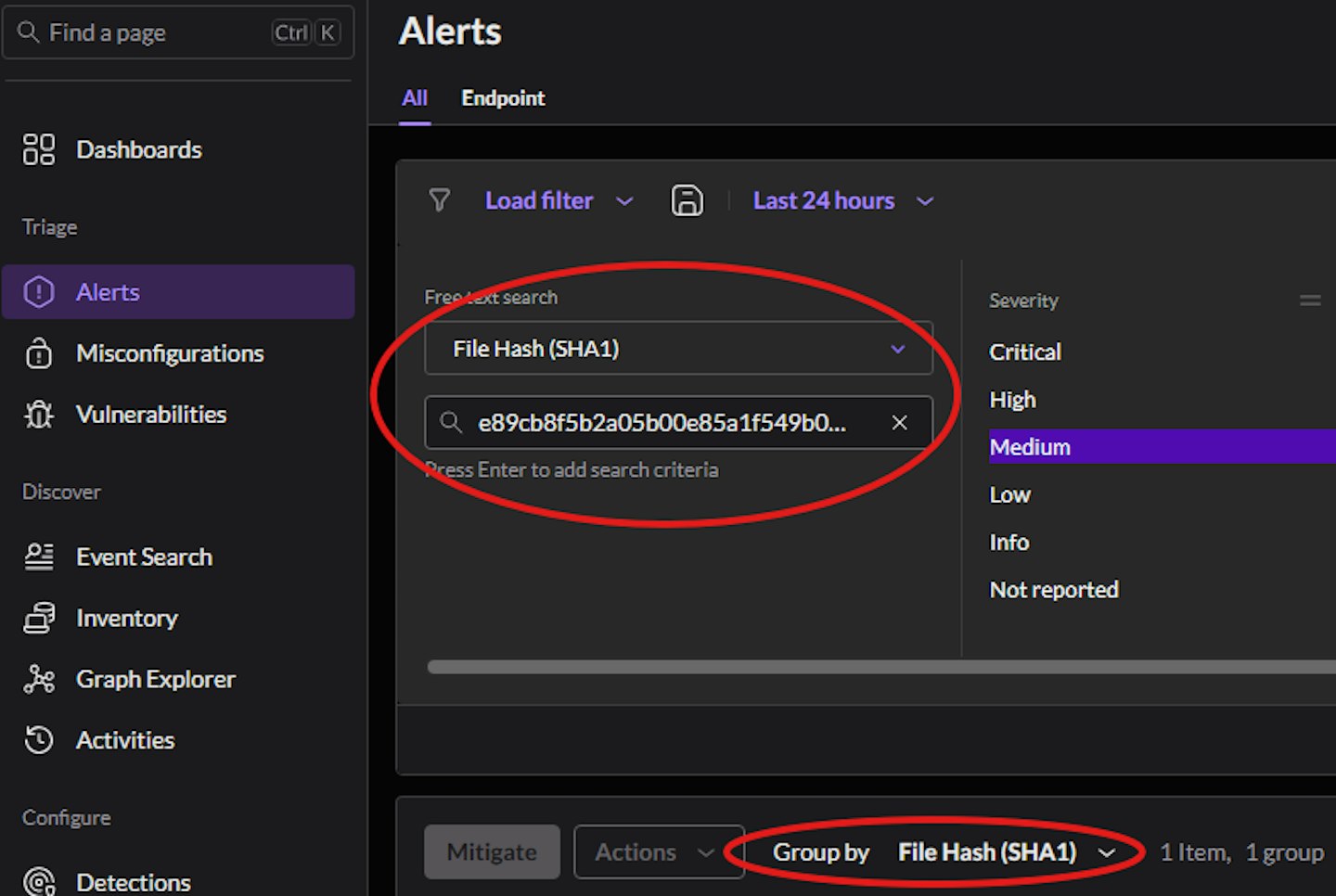
Task: Select the Low severity filter
Action: (x=1009, y=495)
